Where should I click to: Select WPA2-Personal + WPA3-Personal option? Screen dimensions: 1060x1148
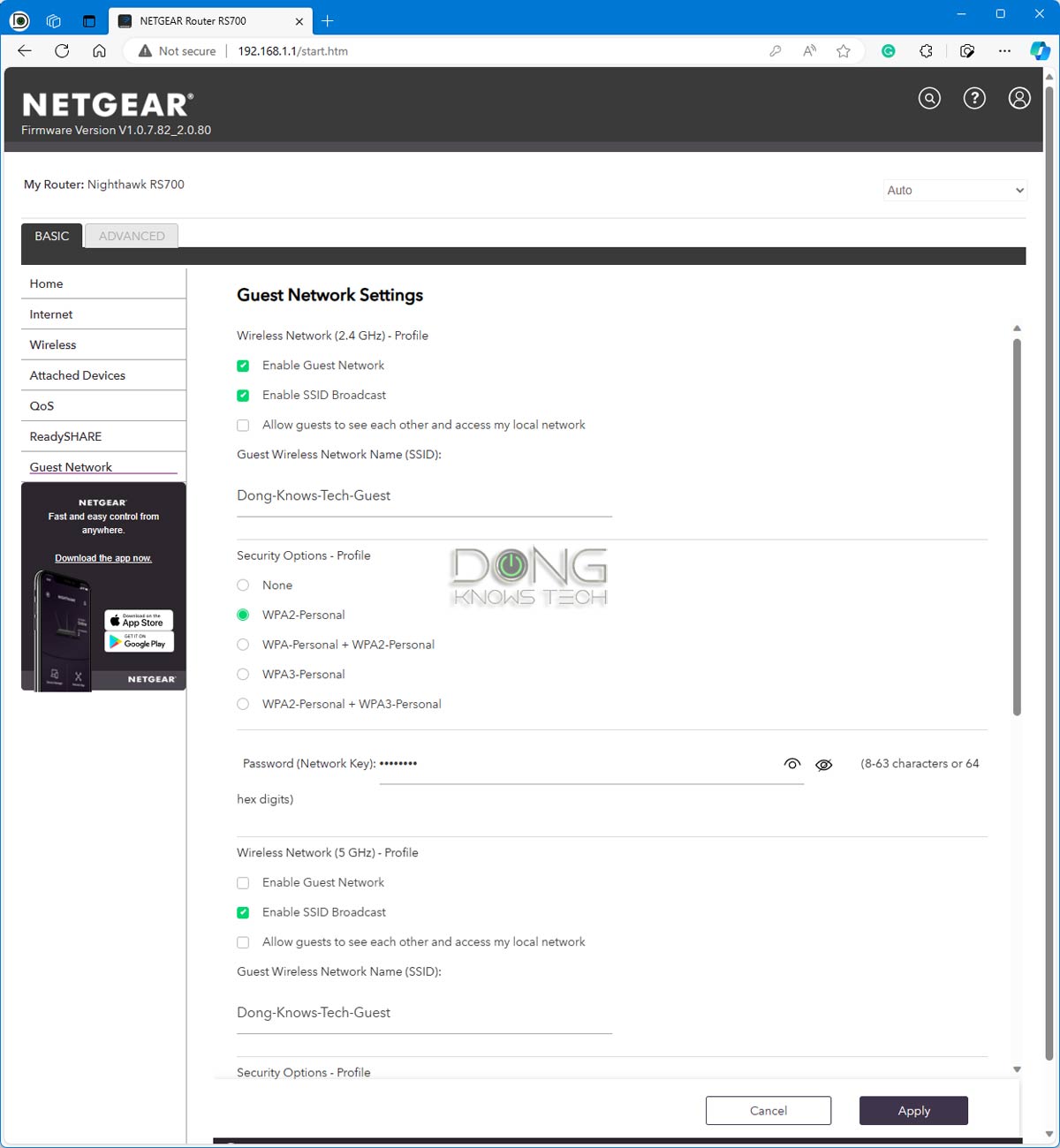(243, 704)
